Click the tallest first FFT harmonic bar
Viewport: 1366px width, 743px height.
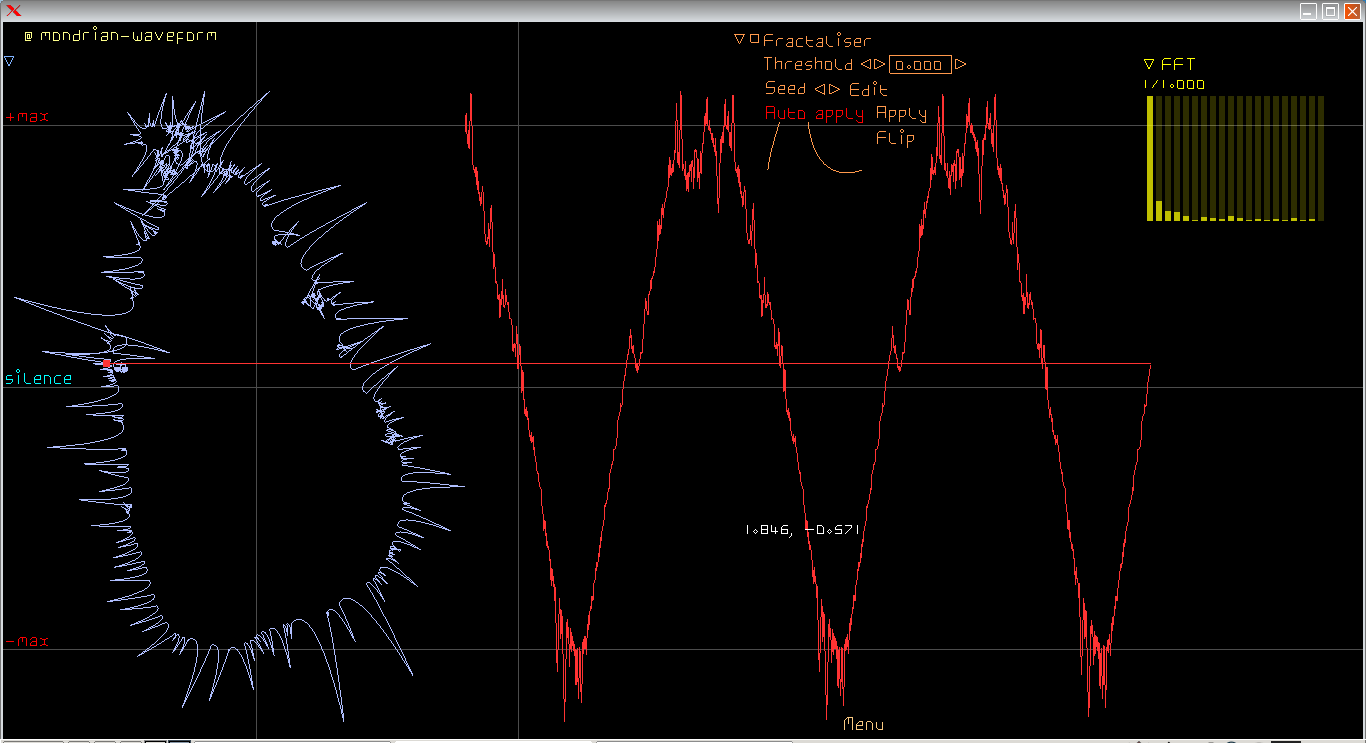click(x=1150, y=158)
